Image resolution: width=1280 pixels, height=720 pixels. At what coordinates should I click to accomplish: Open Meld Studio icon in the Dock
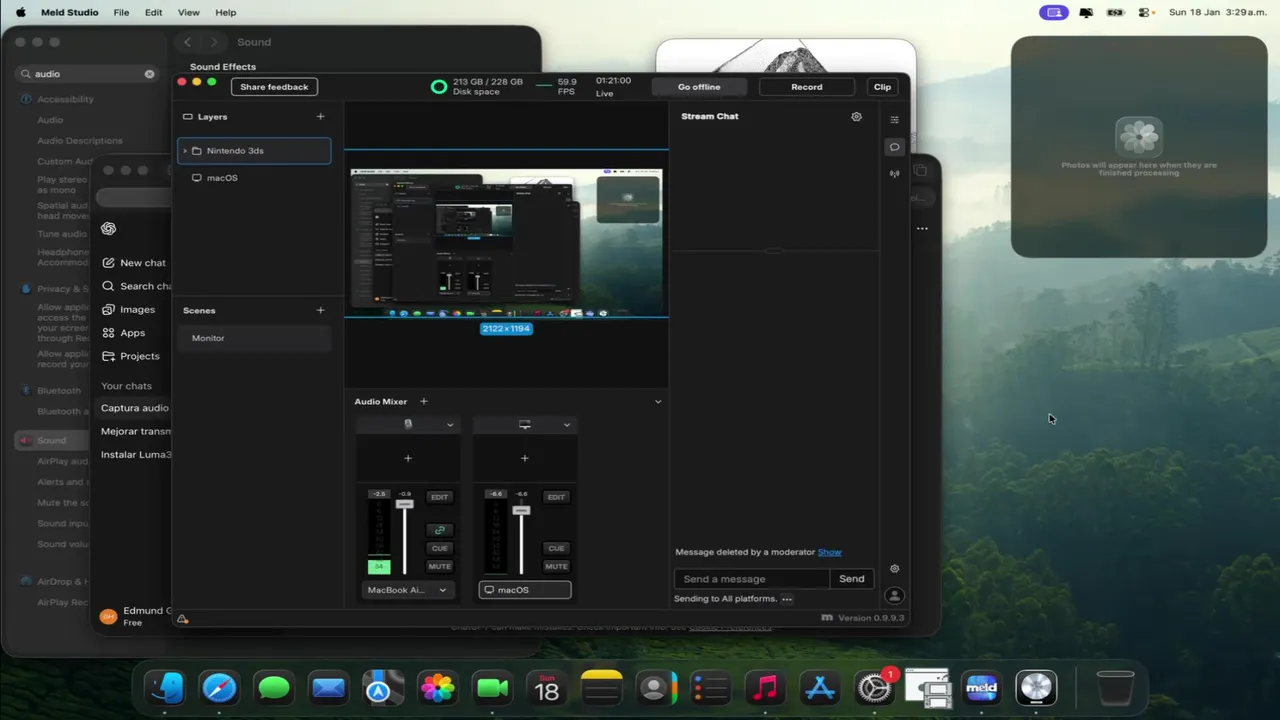(x=982, y=688)
